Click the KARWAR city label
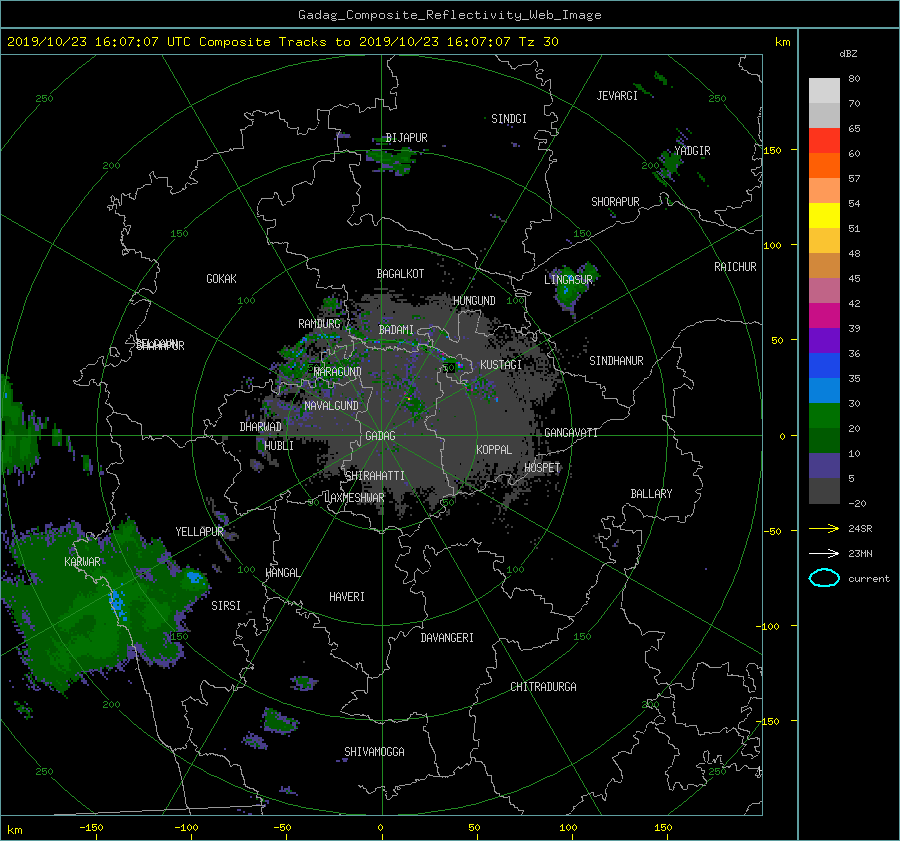The image size is (900, 841). 82,562
